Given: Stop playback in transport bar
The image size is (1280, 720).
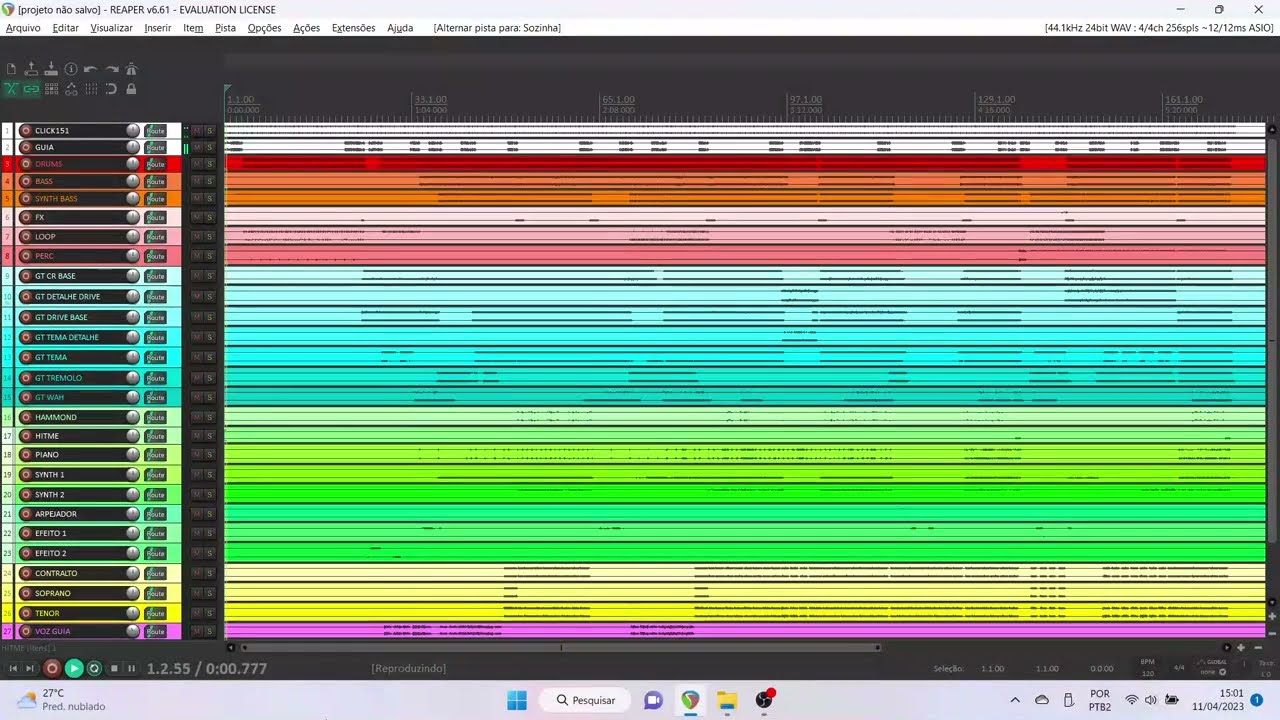Looking at the screenshot, I should [114, 668].
